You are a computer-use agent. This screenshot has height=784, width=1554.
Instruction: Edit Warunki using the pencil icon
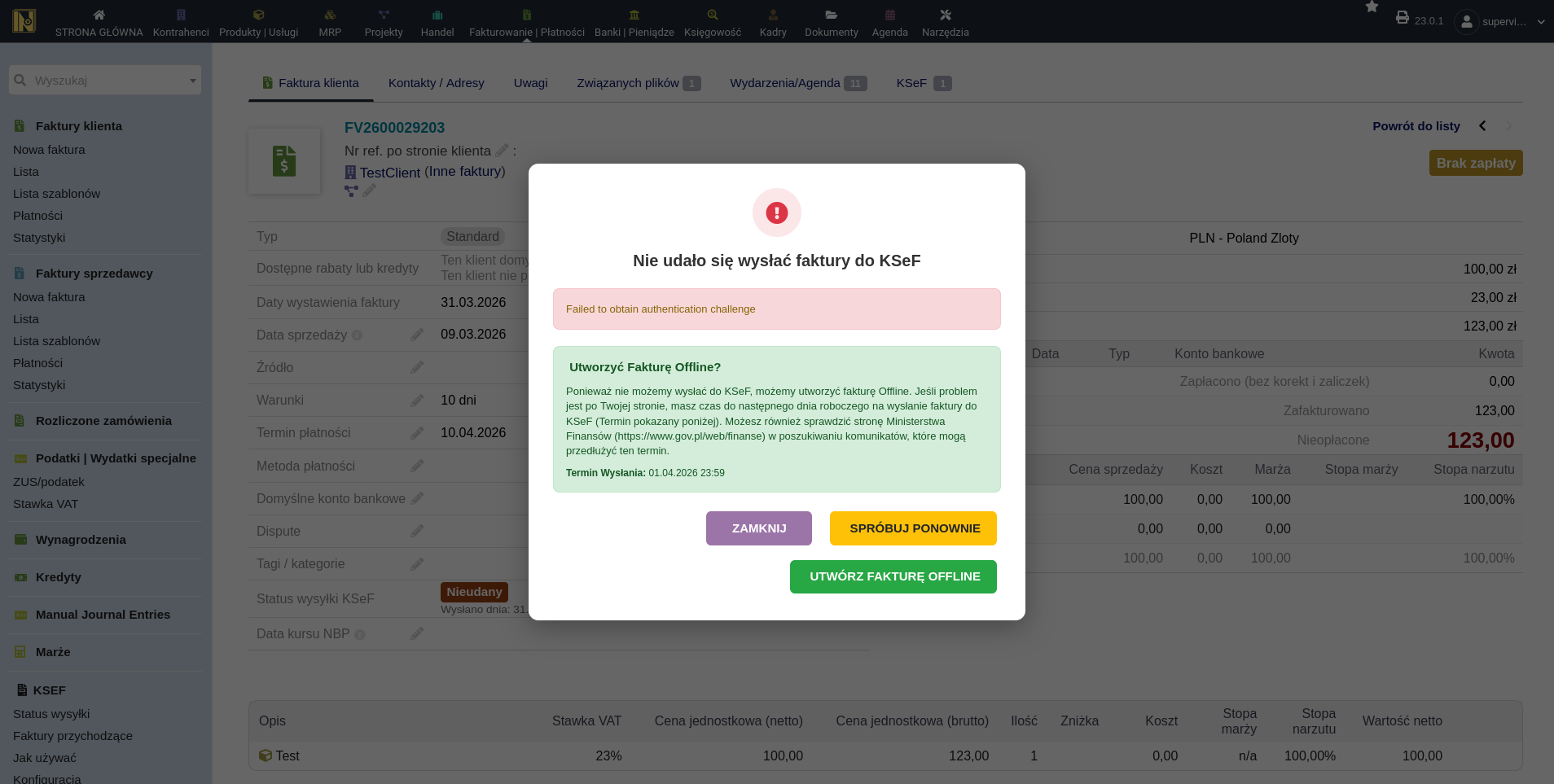(x=417, y=401)
